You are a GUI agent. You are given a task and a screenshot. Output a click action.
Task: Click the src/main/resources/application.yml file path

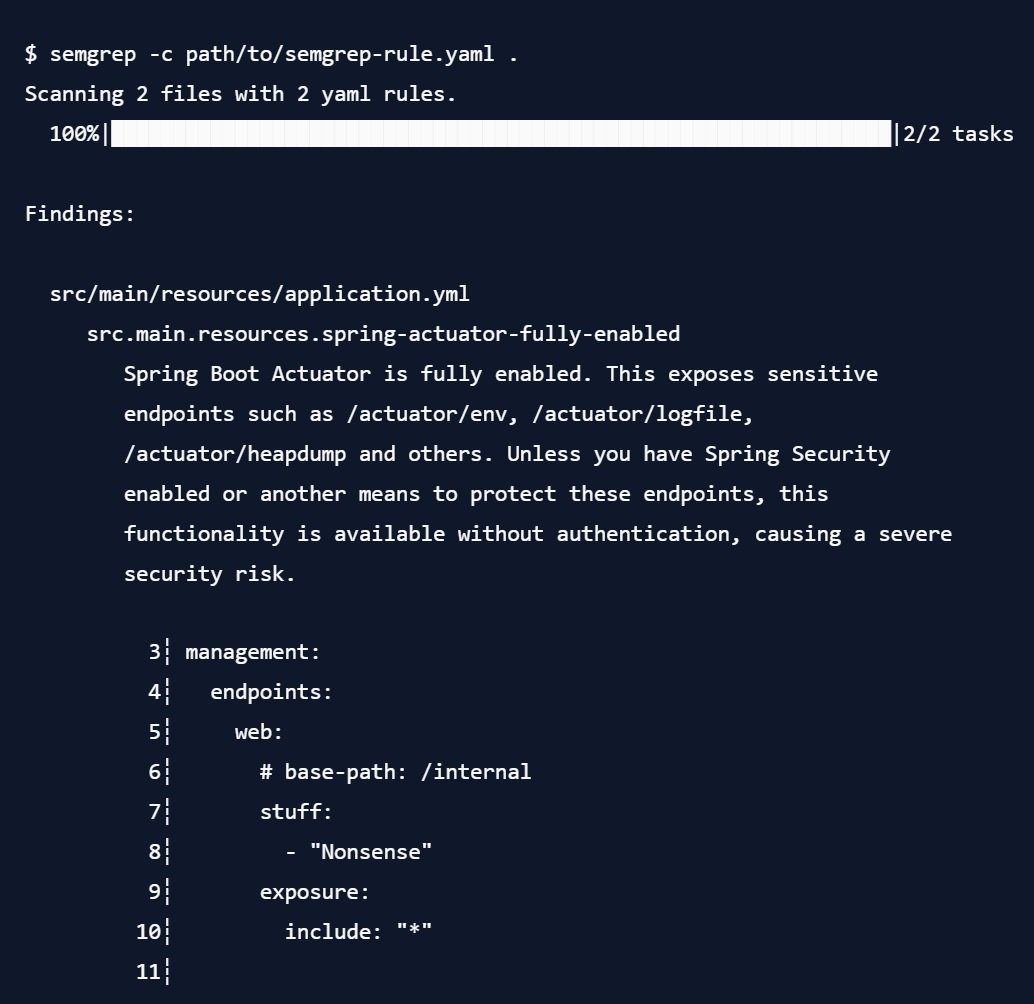(259, 294)
